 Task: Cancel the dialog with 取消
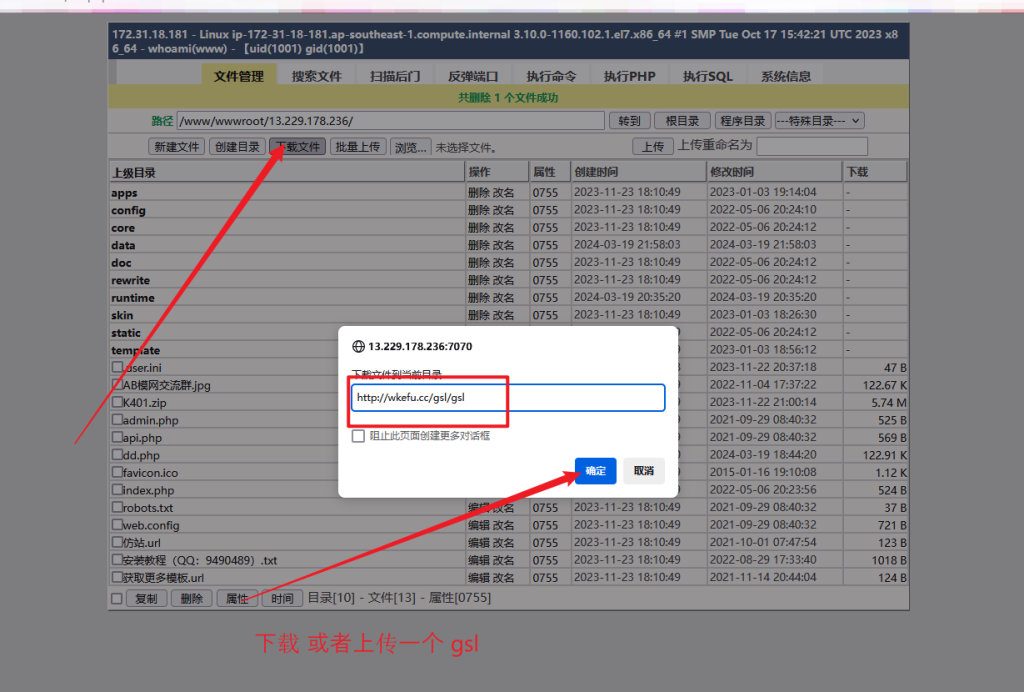643,471
